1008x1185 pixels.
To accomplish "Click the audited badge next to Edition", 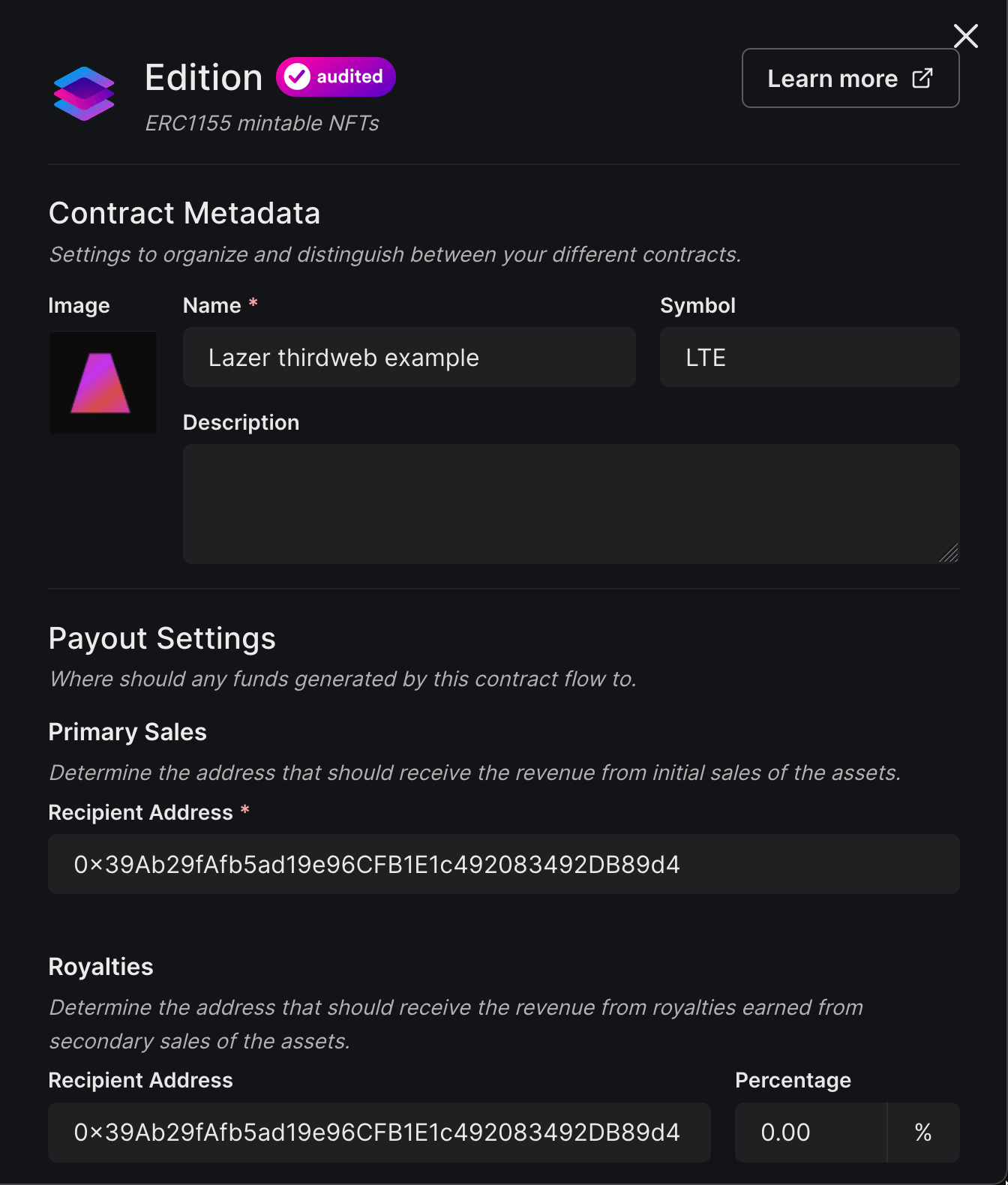I will (335, 76).
